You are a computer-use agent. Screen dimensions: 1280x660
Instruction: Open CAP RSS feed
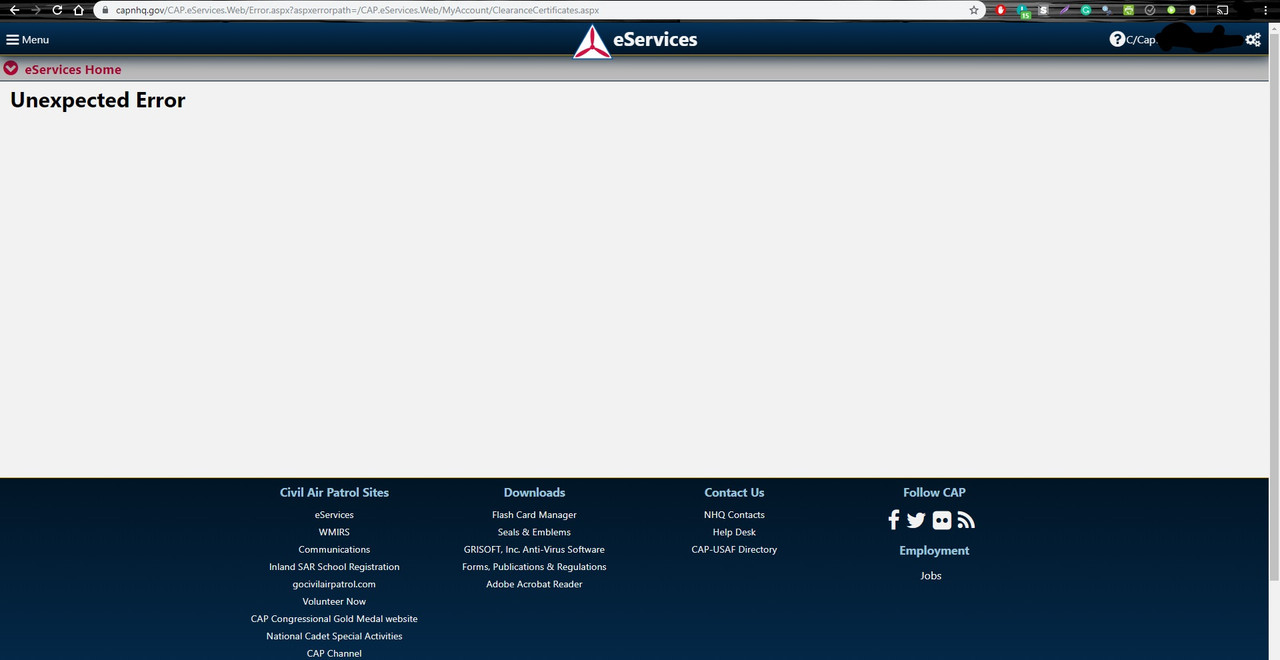coord(966,520)
